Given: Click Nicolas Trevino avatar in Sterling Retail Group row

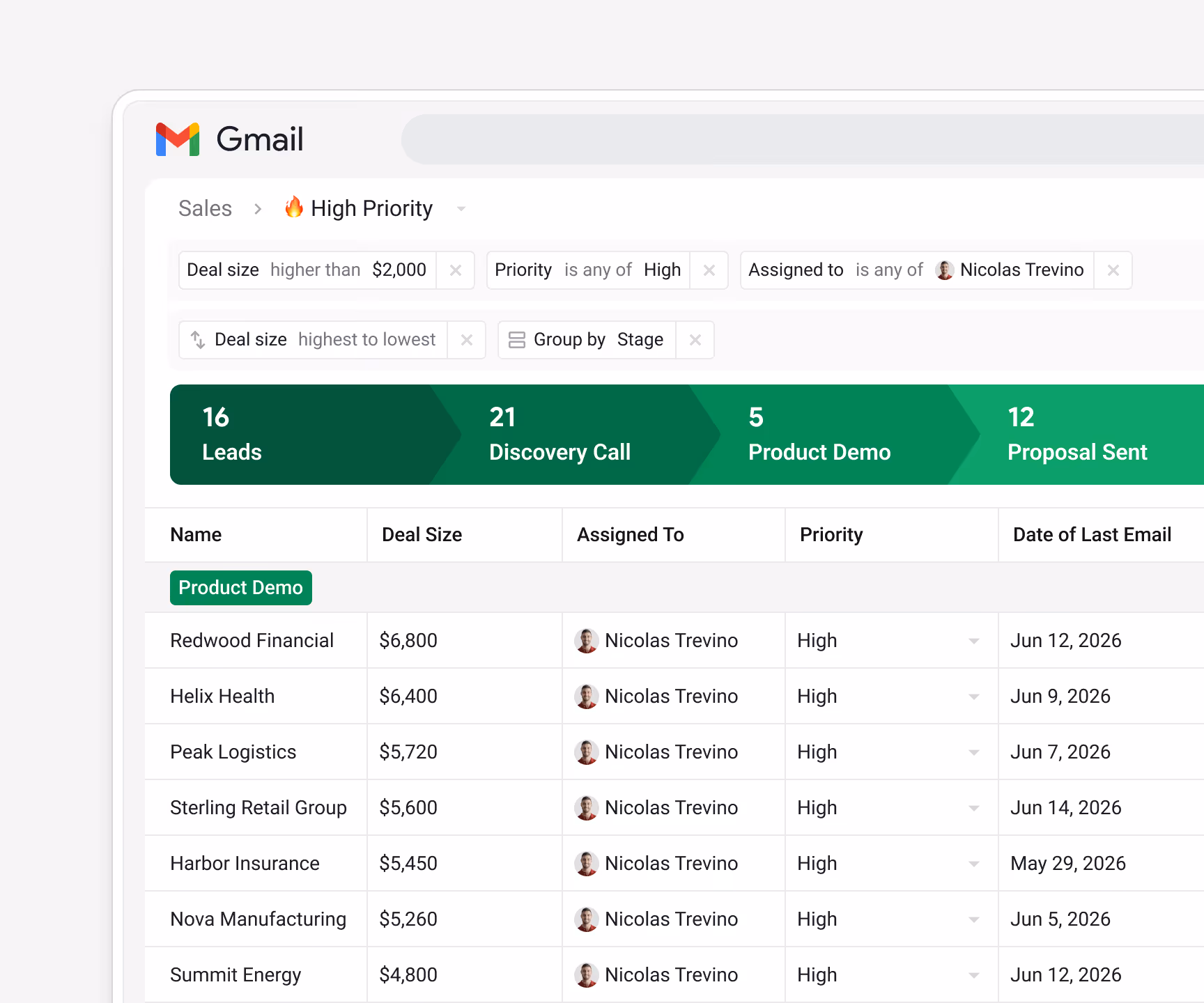Looking at the screenshot, I should click(587, 808).
